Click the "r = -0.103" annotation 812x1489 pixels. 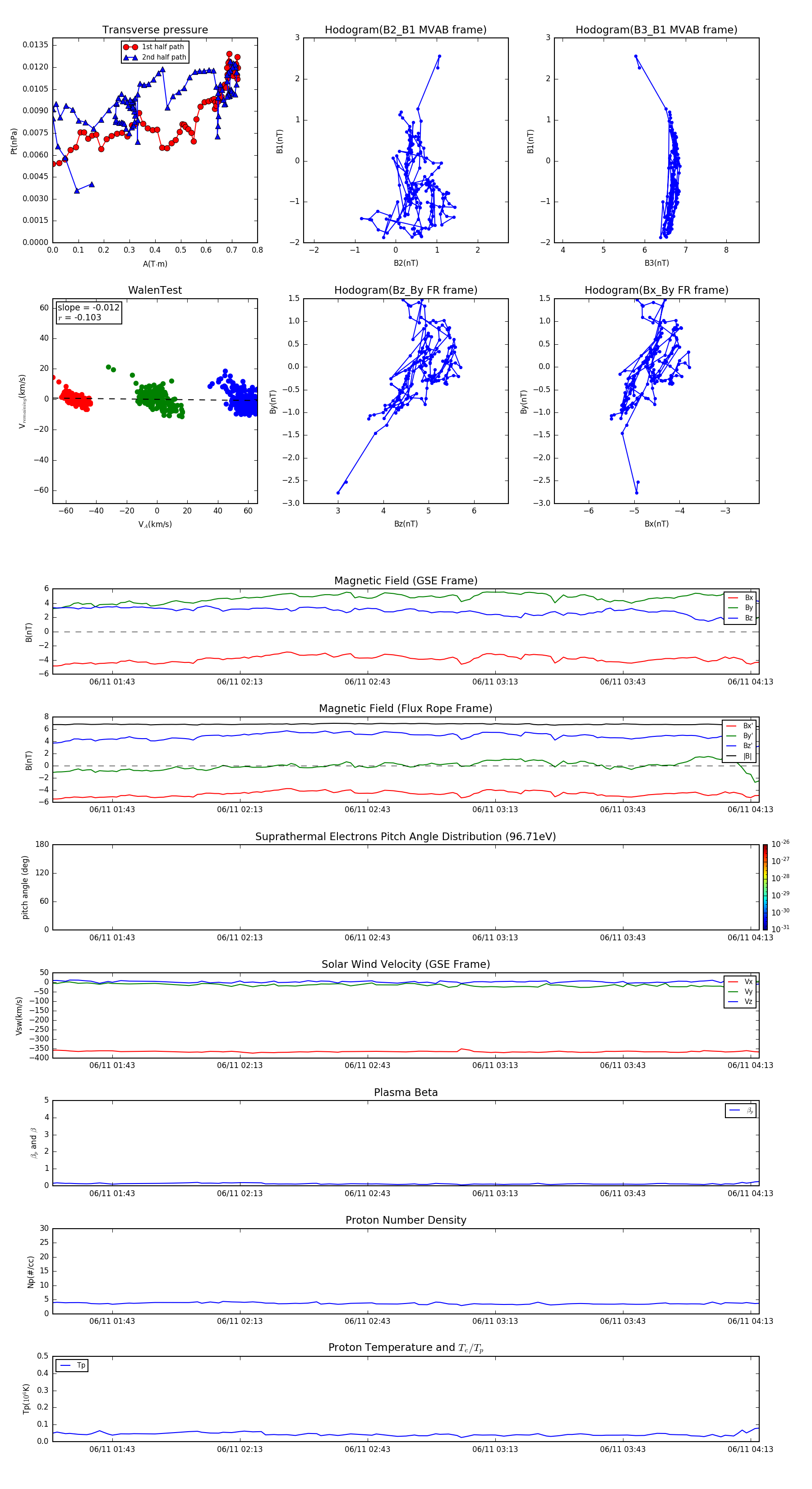point(80,317)
